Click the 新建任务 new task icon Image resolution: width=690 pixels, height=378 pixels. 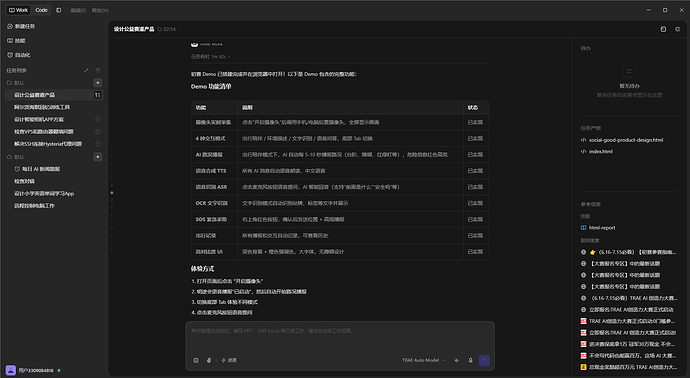click(10, 26)
